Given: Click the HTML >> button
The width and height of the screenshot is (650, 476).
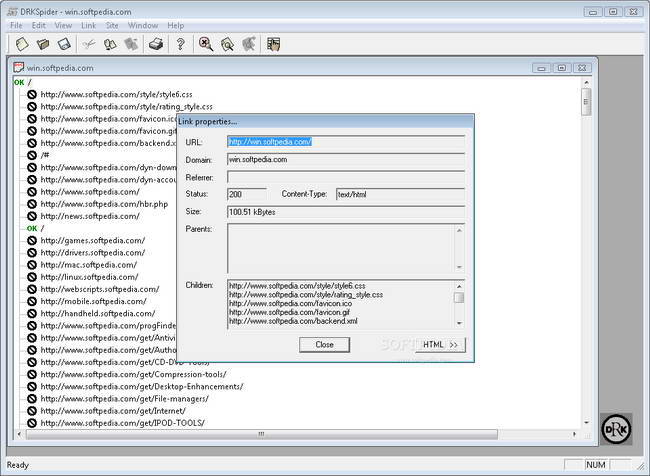Looking at the screenshot, I should coord(440,345).
